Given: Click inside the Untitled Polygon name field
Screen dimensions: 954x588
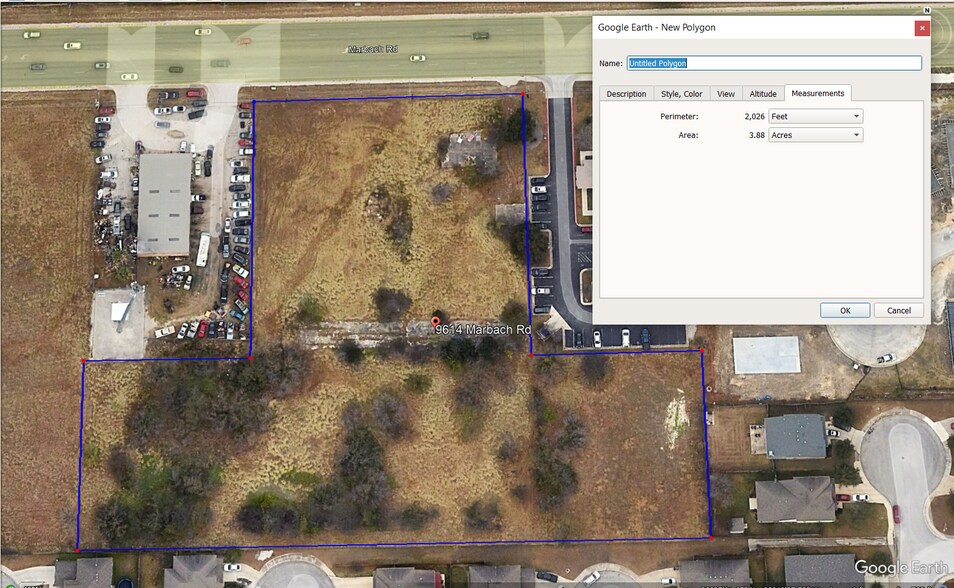Looking at the screenshot, I should (x=770, y=62).
